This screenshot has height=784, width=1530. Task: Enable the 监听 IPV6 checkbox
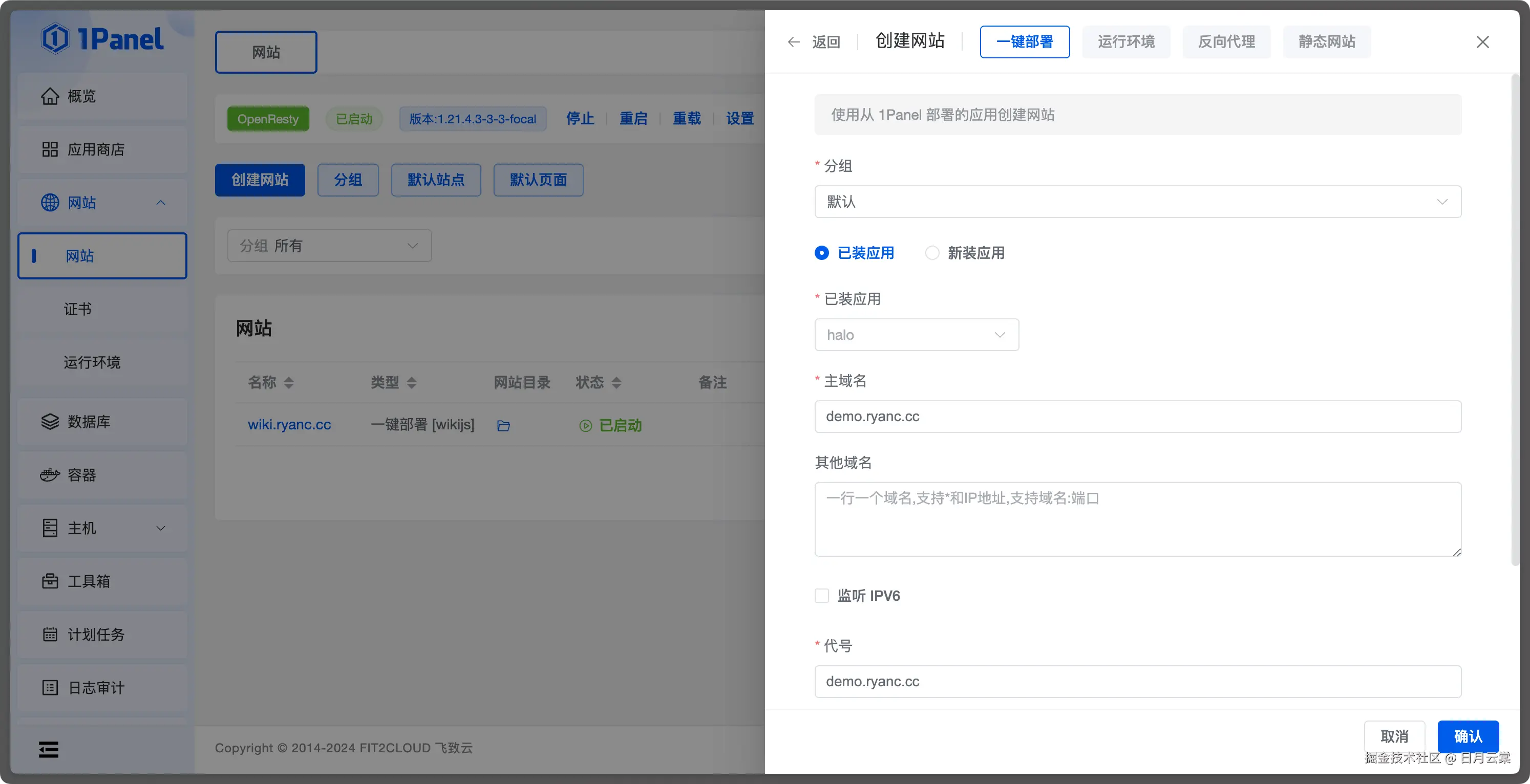click(x=821, y=596)
